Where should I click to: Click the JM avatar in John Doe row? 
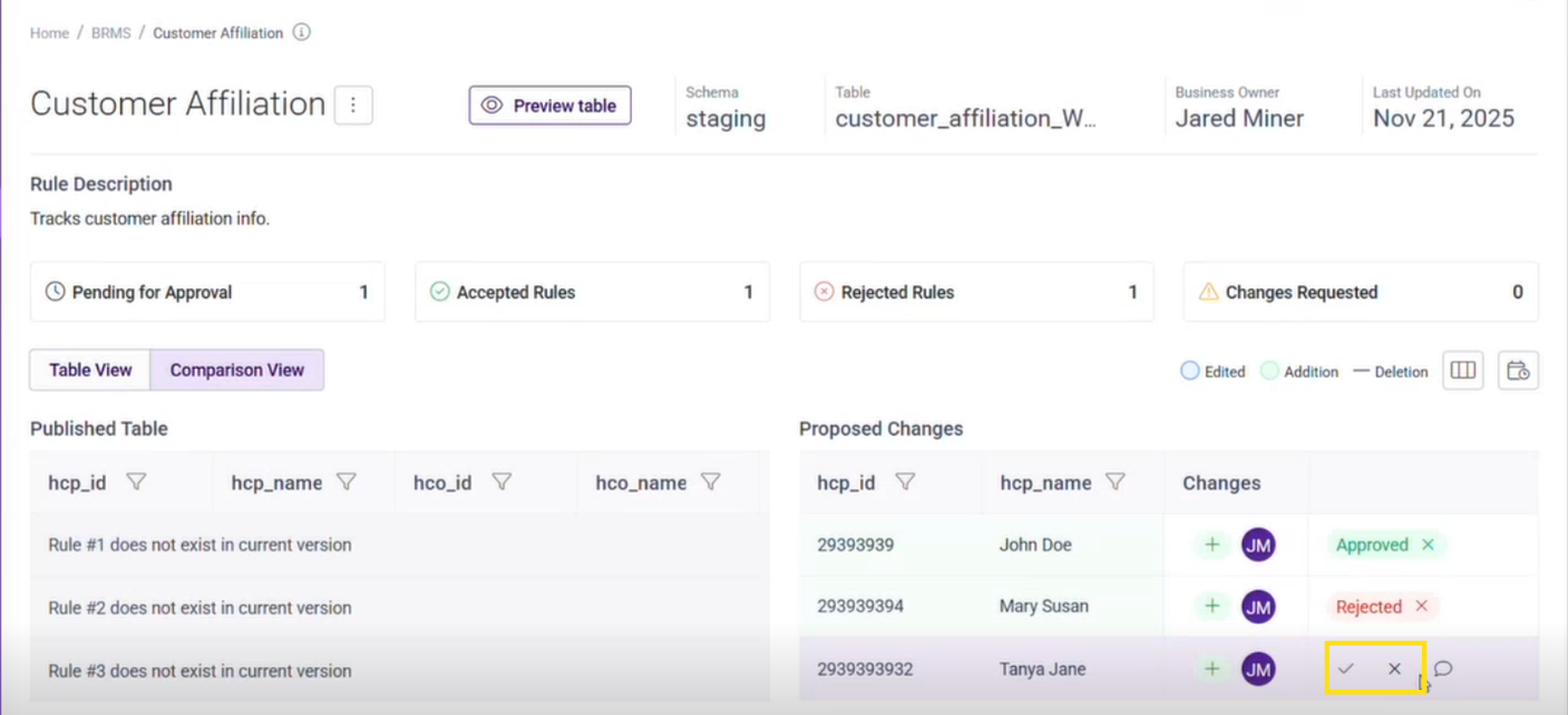pos(1258,544)
